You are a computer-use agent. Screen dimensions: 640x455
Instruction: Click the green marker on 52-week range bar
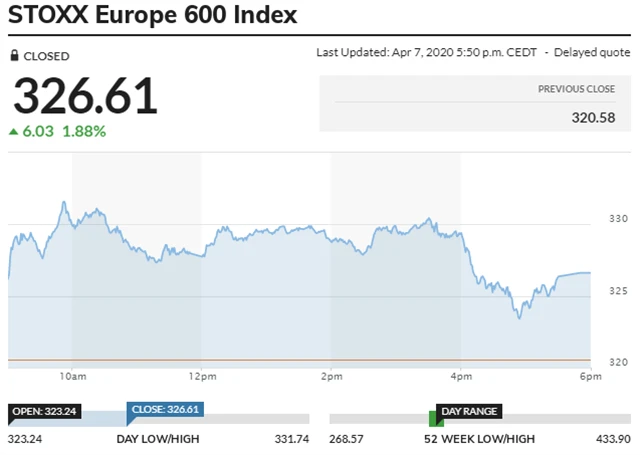point(432,419)
